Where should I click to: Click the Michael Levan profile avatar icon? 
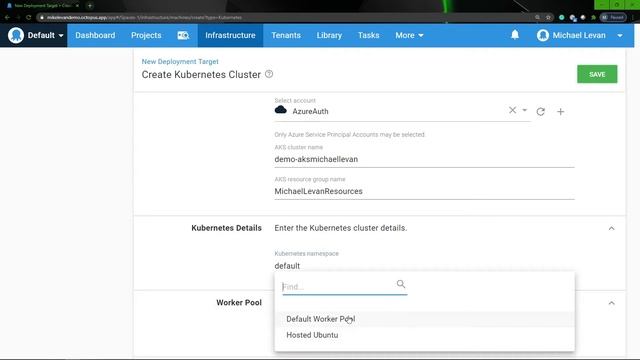tap(542, 35)
